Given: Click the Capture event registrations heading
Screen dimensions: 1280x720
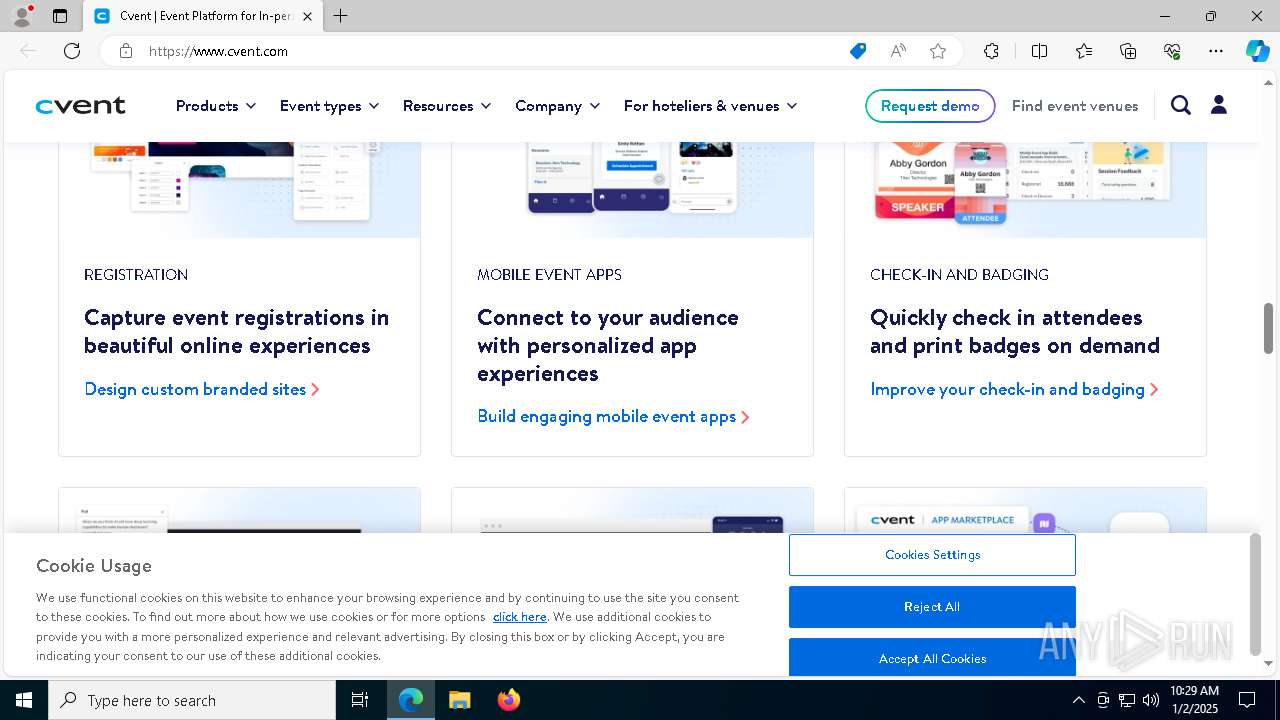Looking at the screenshot, I should pos(237,331).
